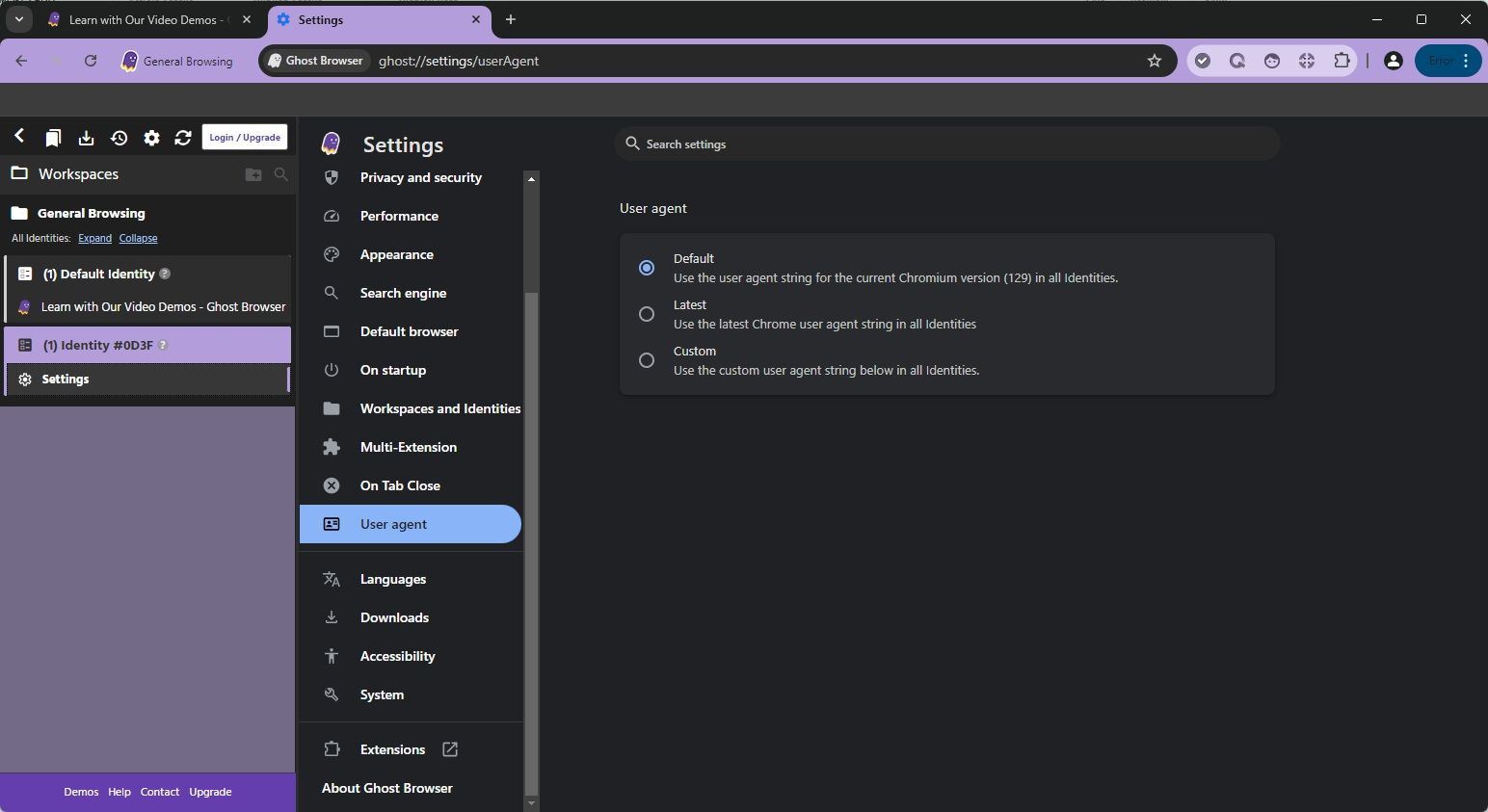The image size is (1488, 812).
Task: Open the gear icon in the sidebar toolbar
Action: pos(151,138)
